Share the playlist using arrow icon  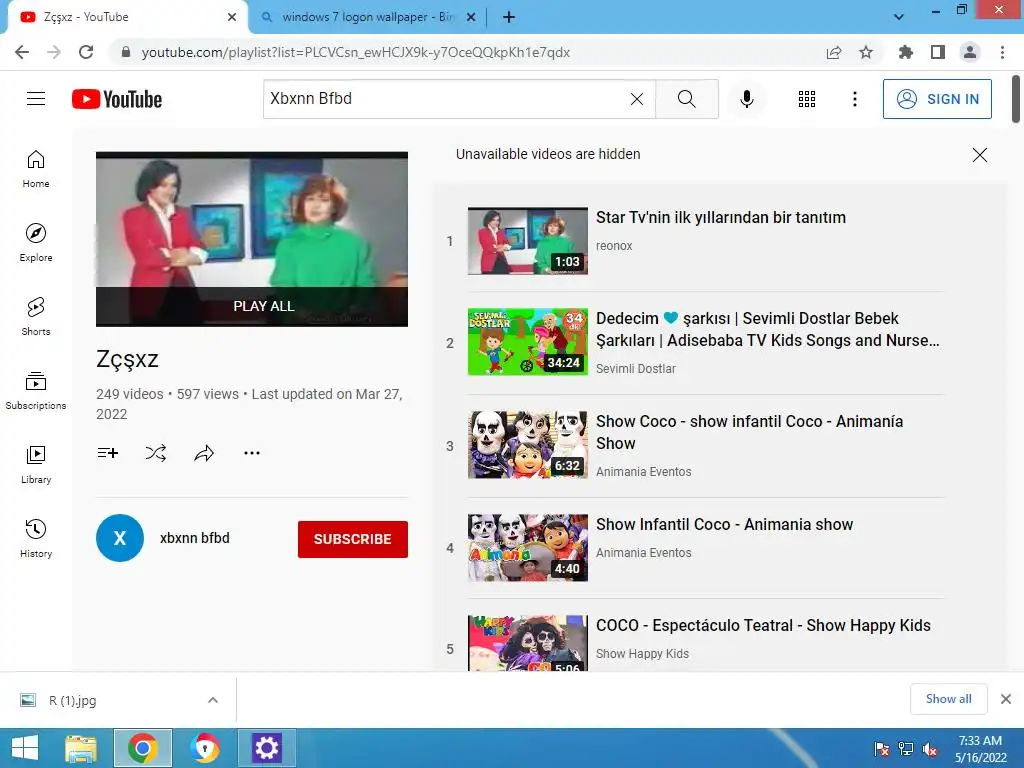tap(204, 453)
